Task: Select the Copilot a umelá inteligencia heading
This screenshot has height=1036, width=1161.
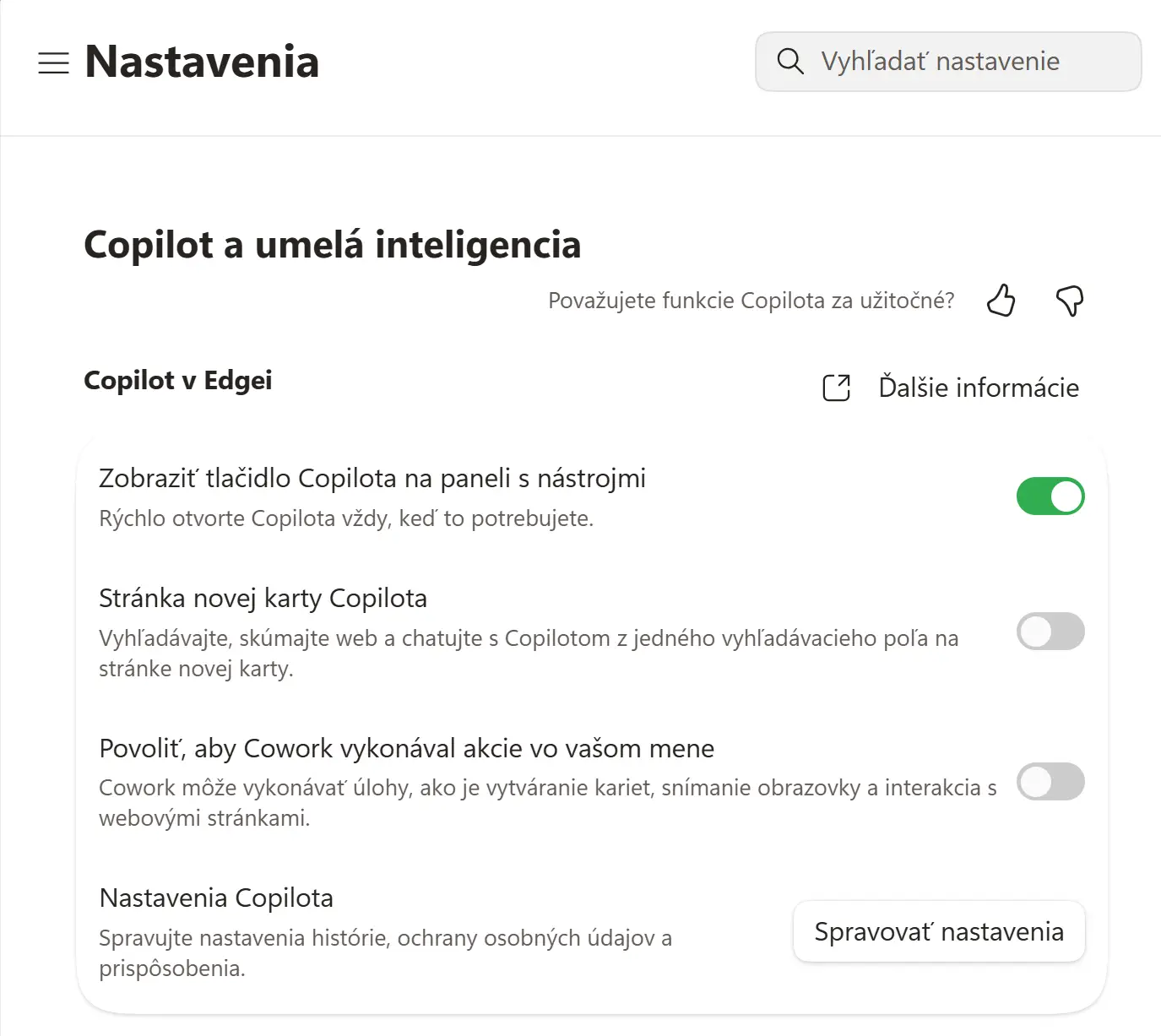Action: click(333, 245)
